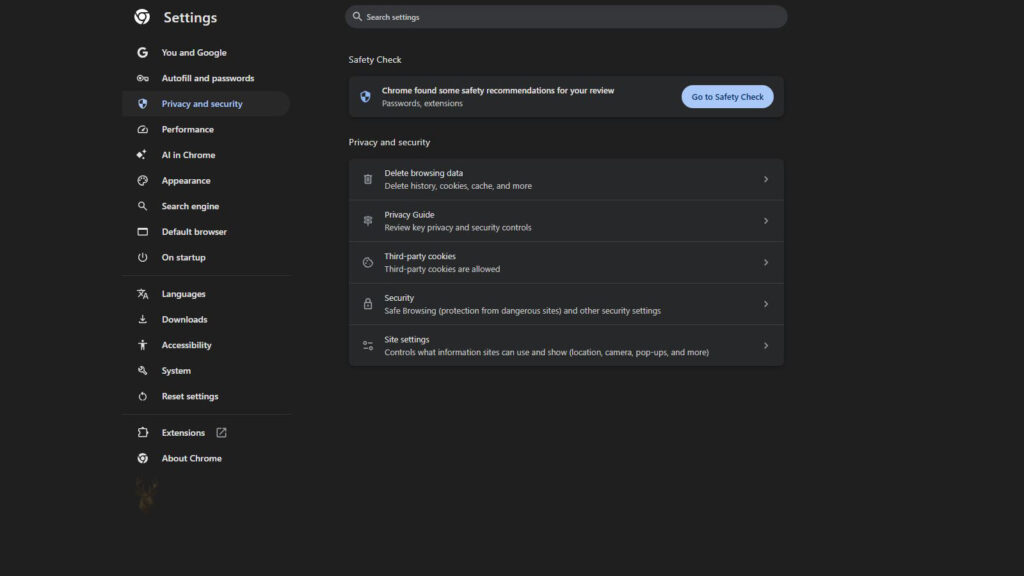Click the sparkle icon for AI in Chrome
1024x576 pixels.
[x=142, y=155]
